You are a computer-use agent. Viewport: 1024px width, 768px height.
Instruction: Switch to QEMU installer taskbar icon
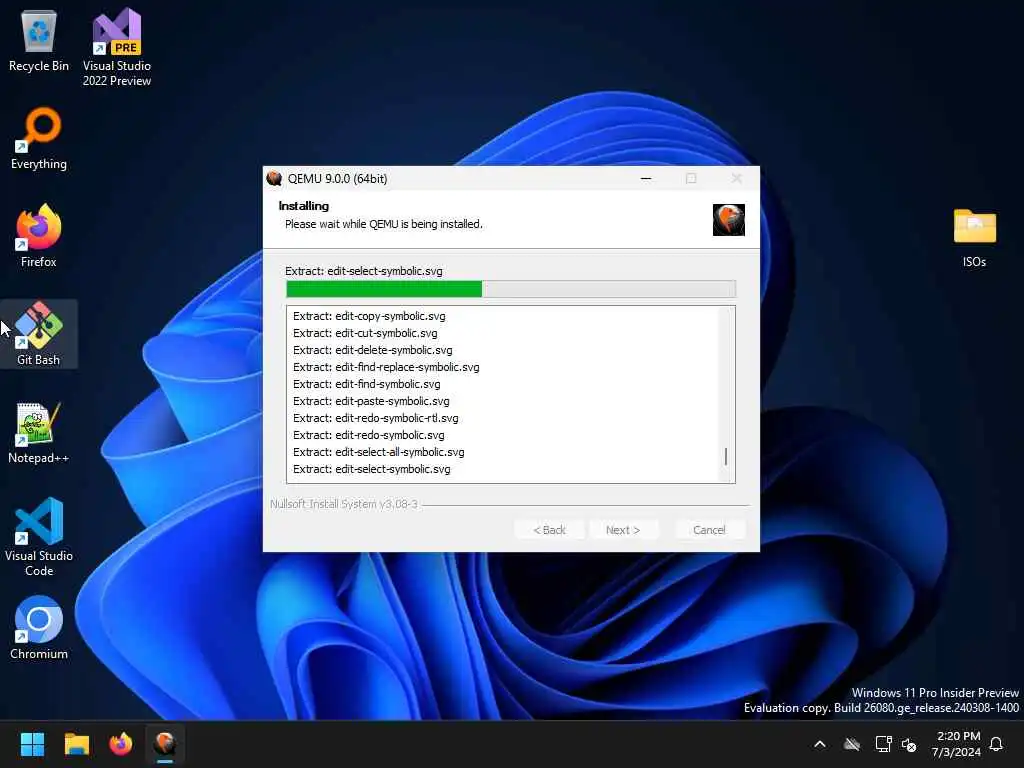[165, 744]
